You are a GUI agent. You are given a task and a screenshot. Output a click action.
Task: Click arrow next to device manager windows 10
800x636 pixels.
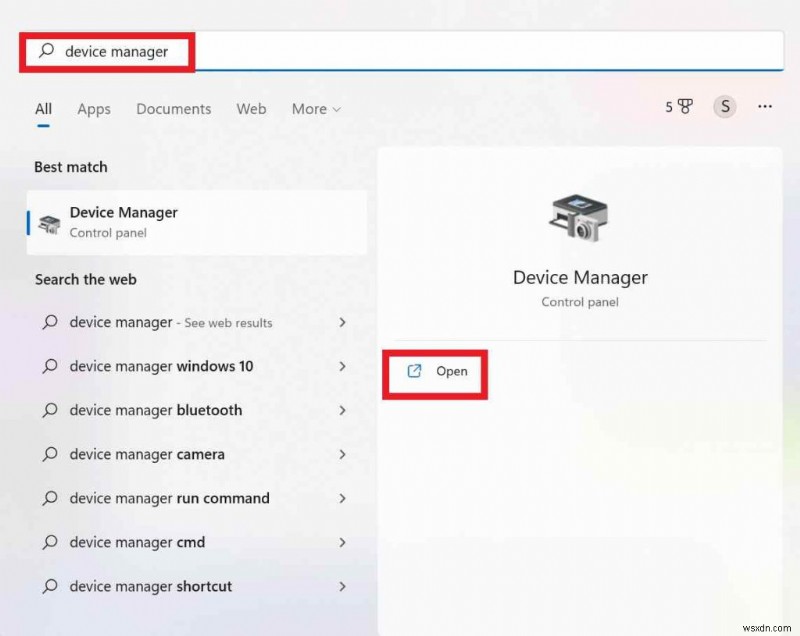(x=342, y=366)
